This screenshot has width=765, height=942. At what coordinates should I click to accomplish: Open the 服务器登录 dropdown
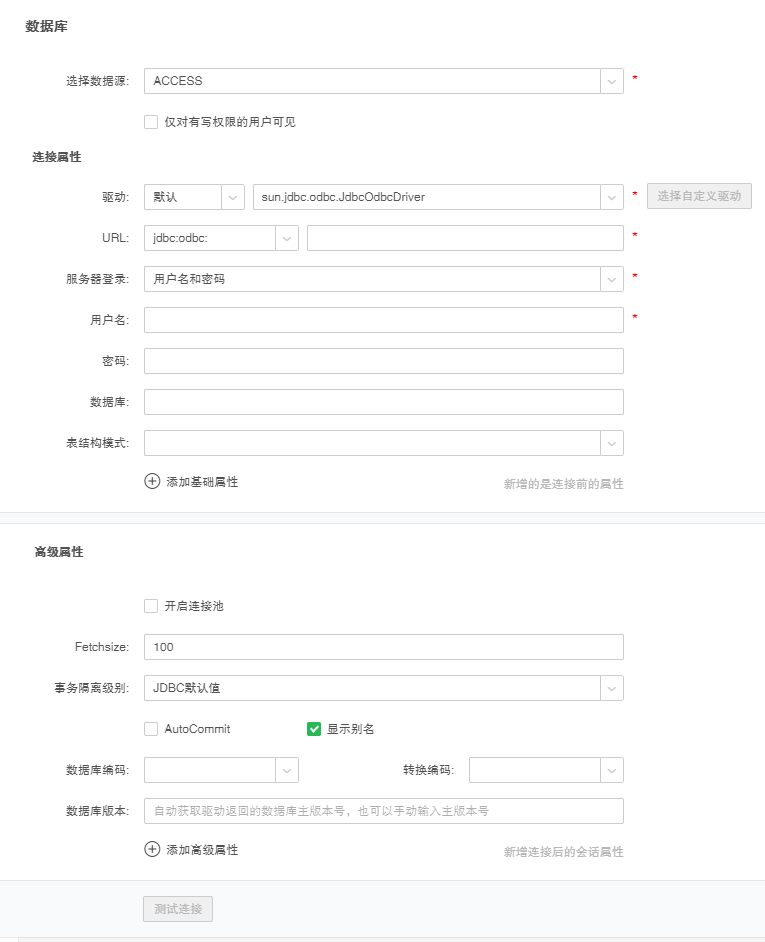383,279
